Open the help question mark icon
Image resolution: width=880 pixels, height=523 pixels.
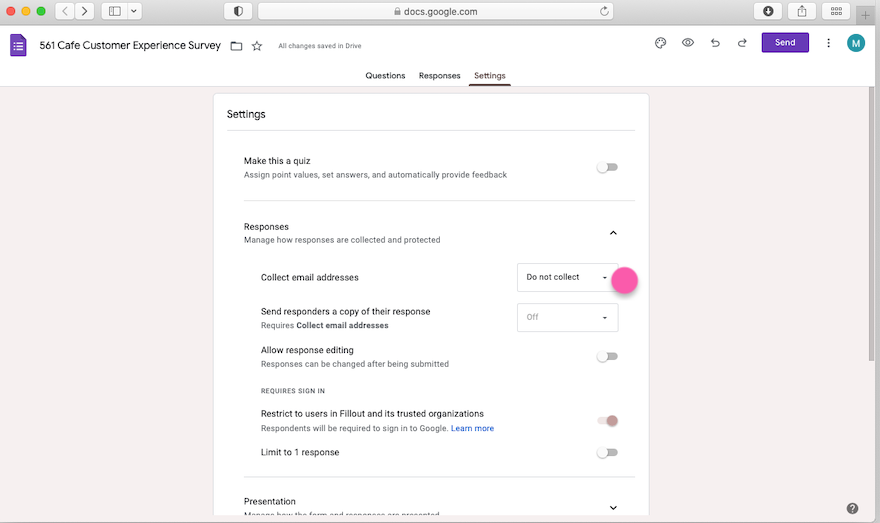click(x=852, y=508)
